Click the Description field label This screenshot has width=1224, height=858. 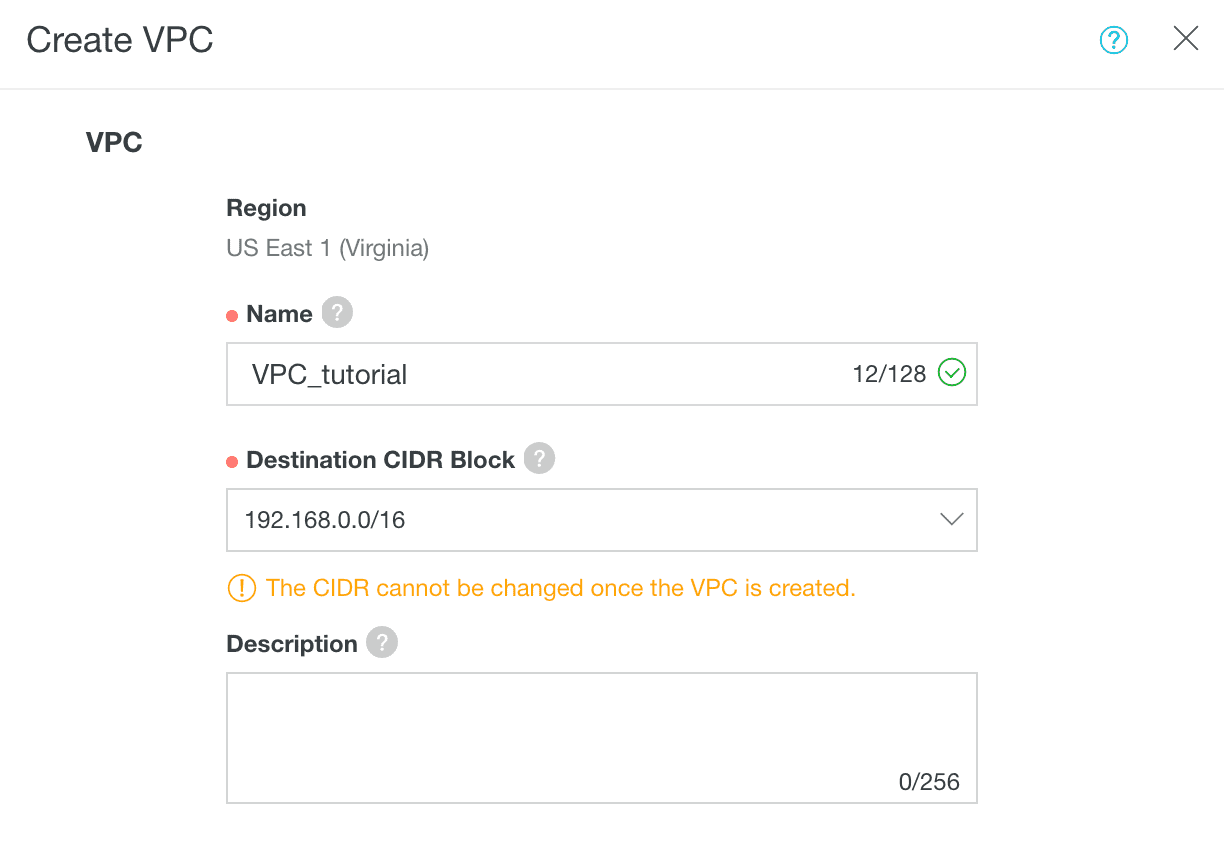click(292, 644)
